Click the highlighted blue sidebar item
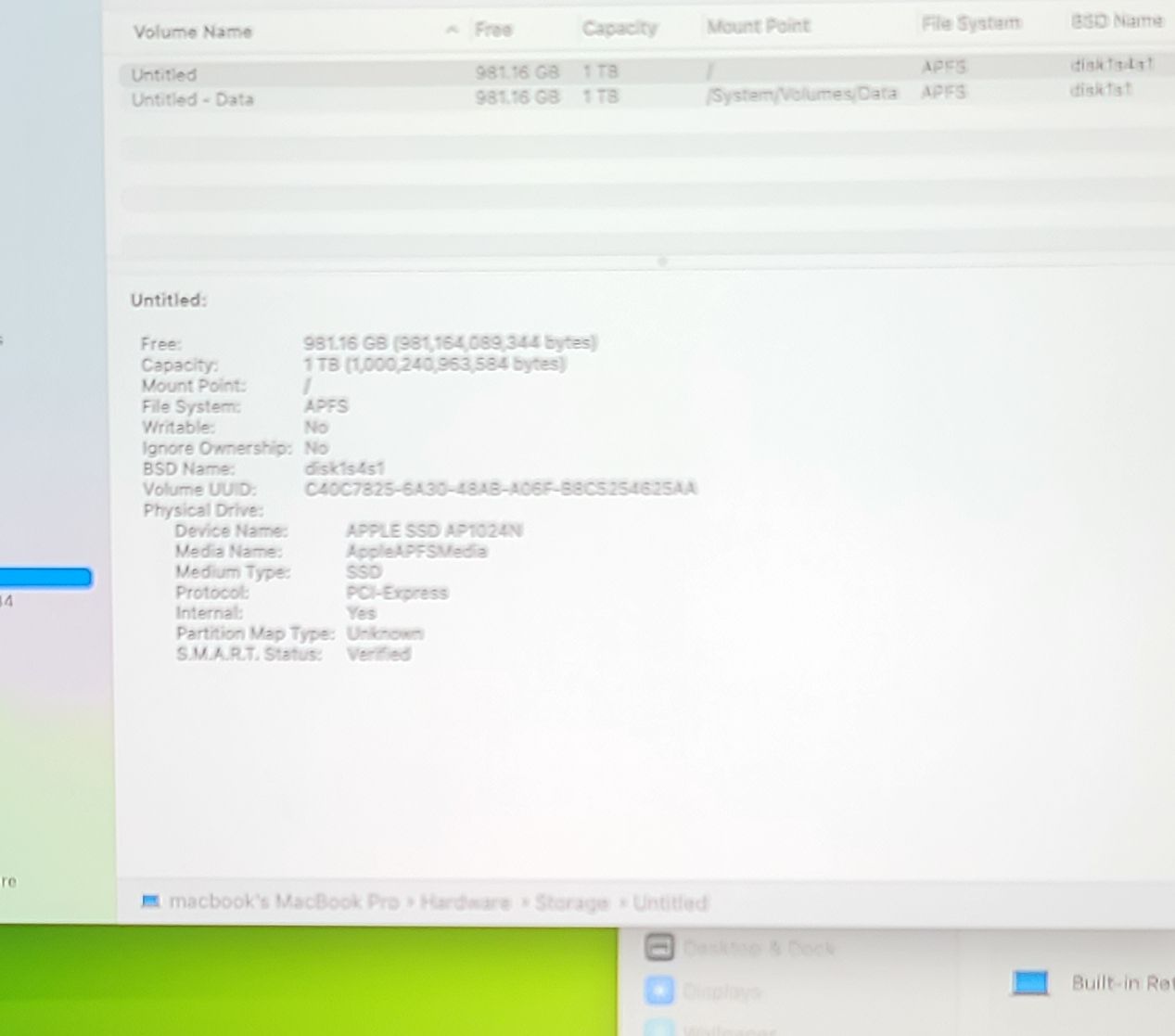Viewport: 1175px width, 1036px height. tap(45, 578)
